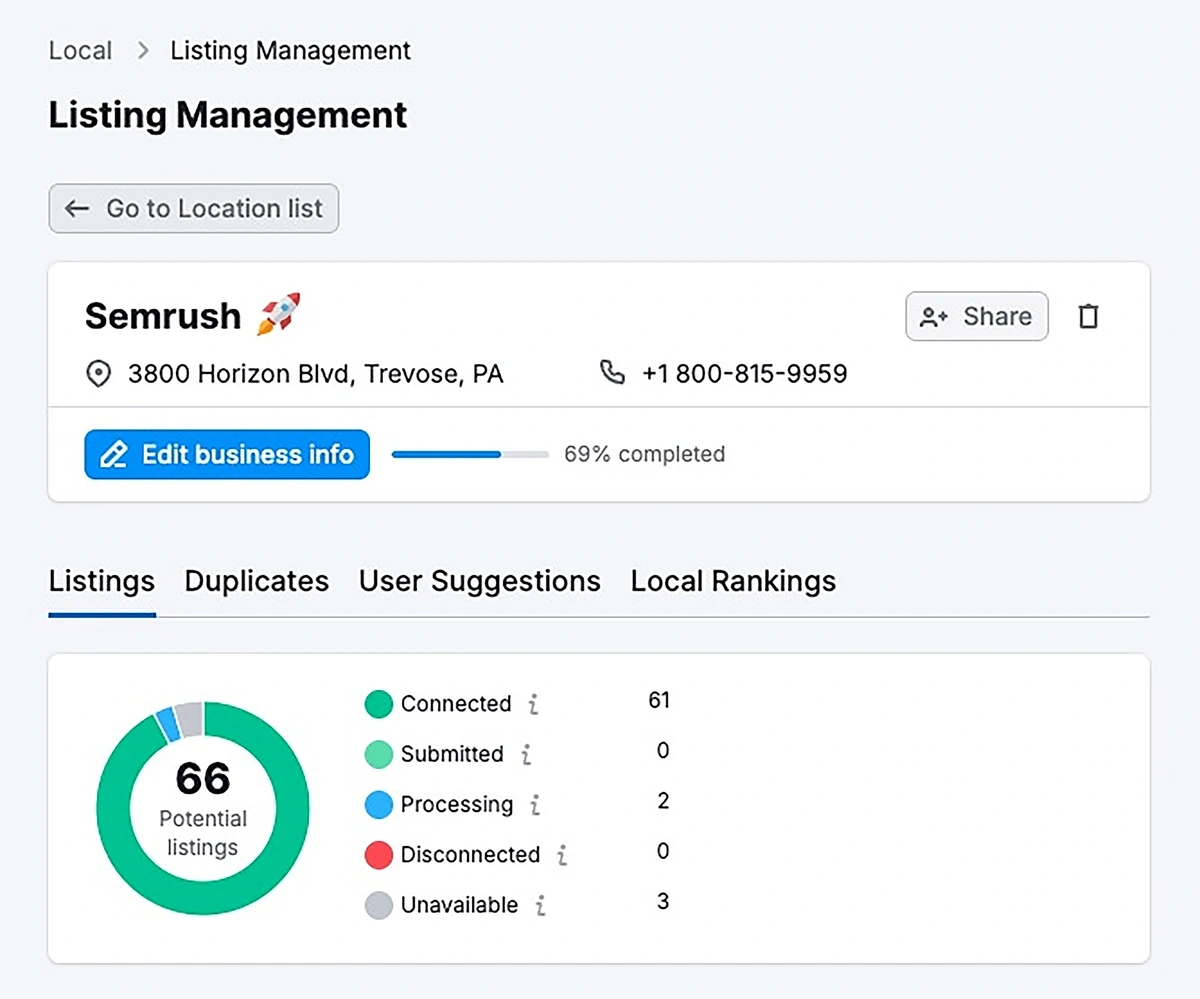Click the 66 Potential listings donut chart
This screenshot has height=999, width=1200.
tap(203, 808)
